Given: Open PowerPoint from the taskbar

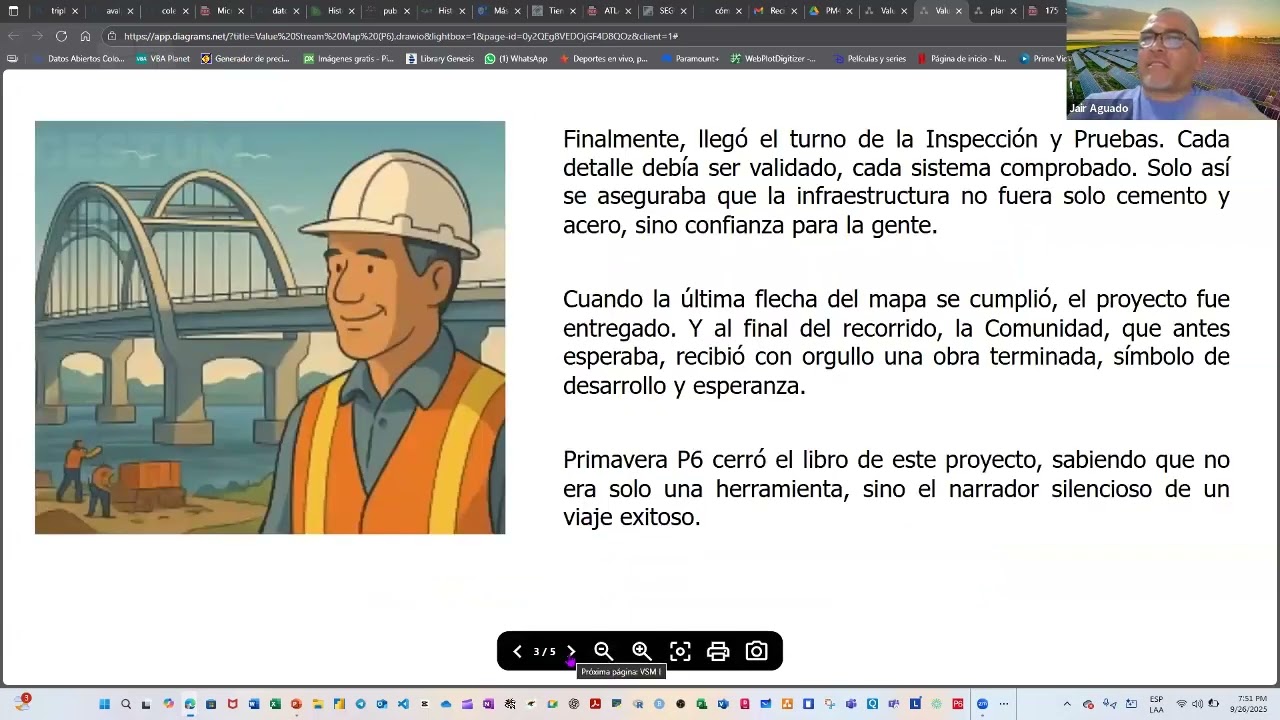Looking at the screenshot, I should click(x=296, y=704).
